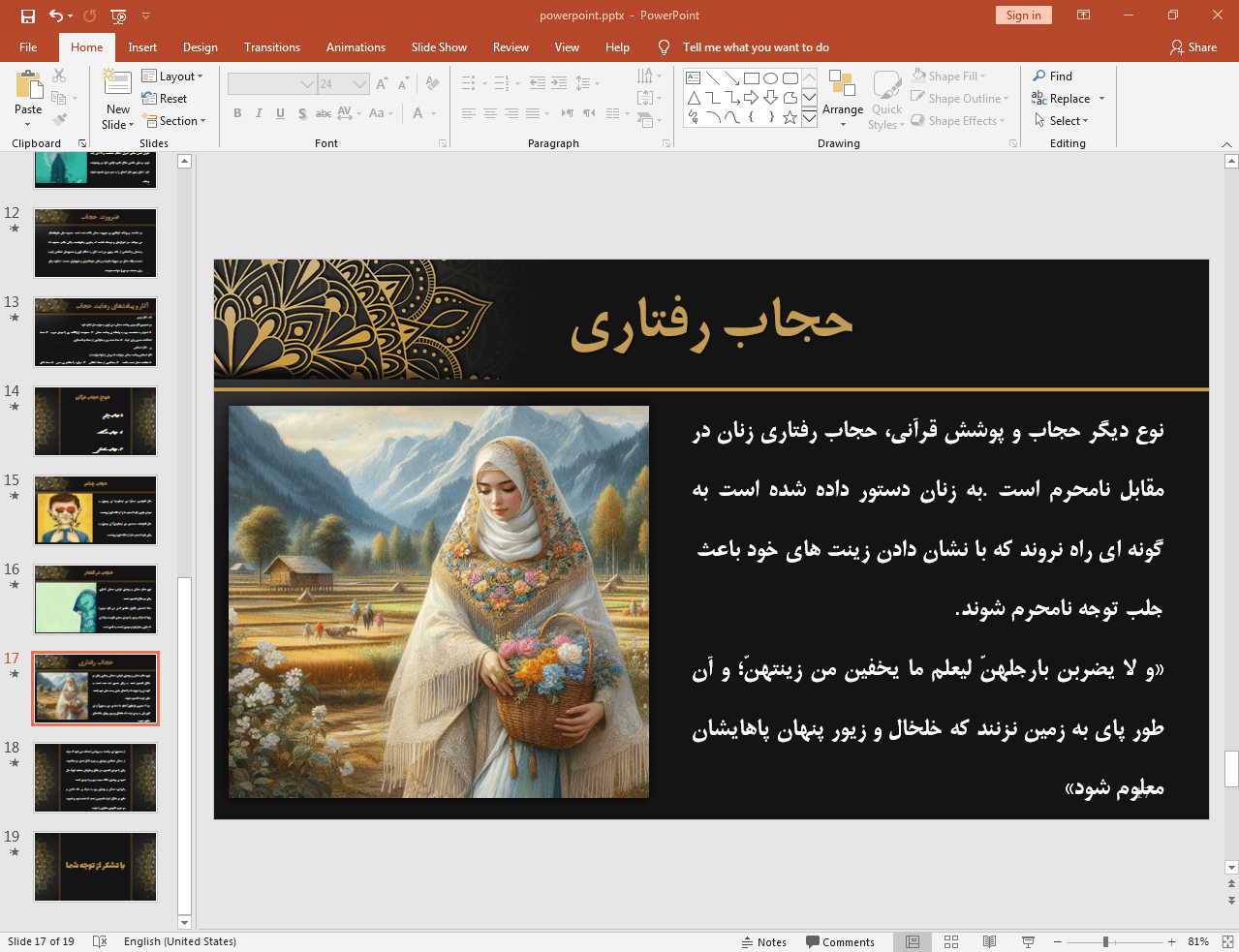
Task: Open the Arrange tool in Drawing group
Action: click(842, 98)
